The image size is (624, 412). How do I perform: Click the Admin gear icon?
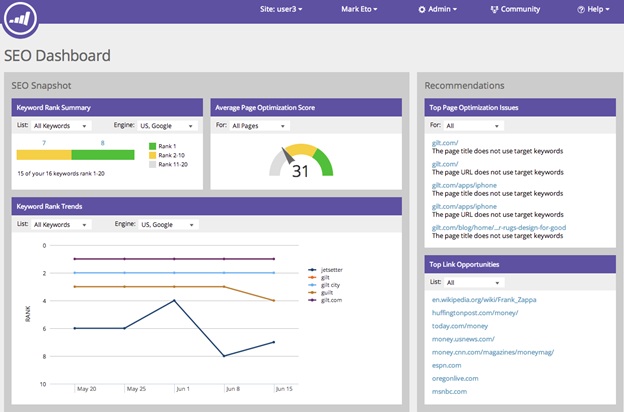(422, 10)
